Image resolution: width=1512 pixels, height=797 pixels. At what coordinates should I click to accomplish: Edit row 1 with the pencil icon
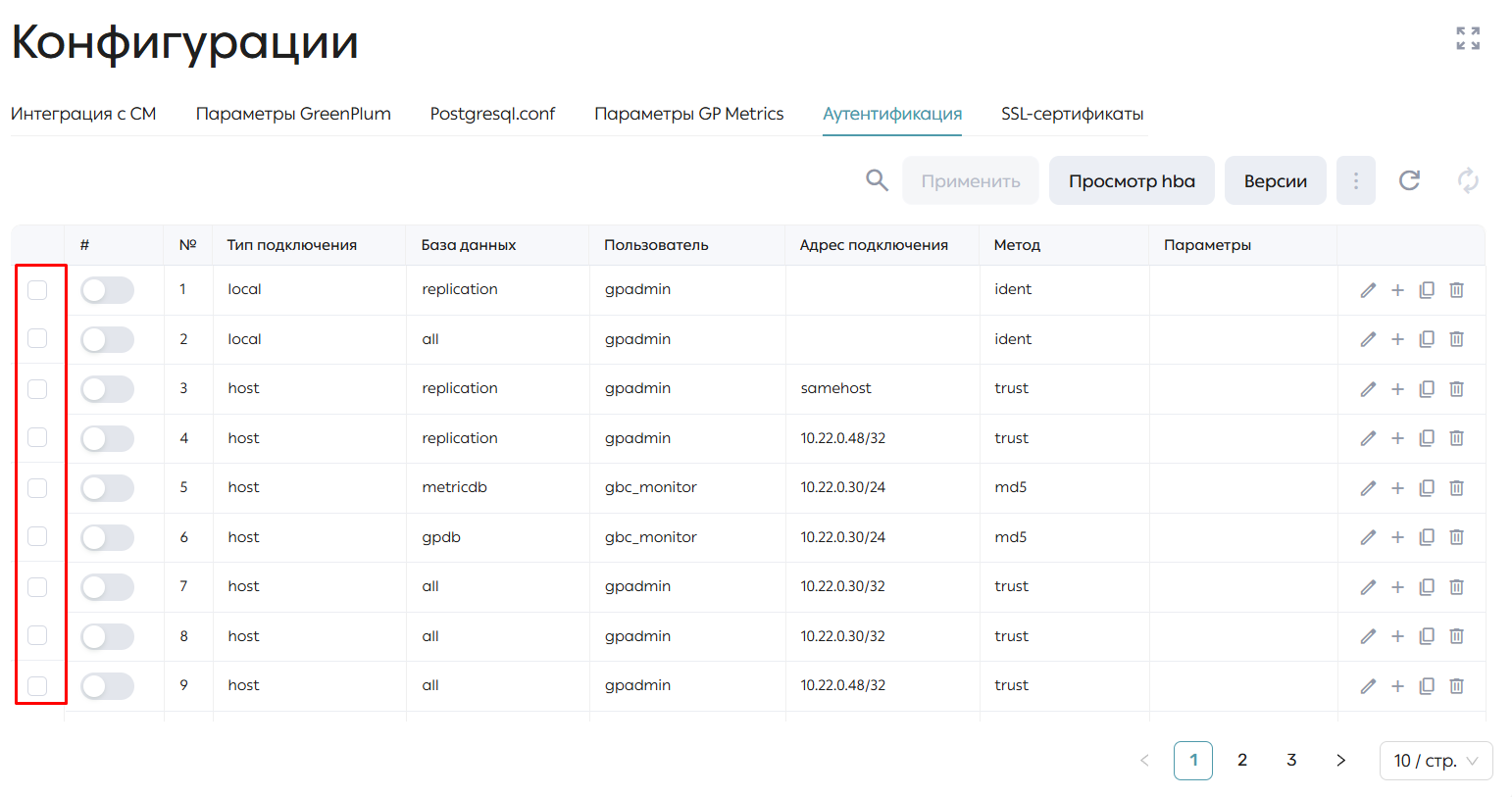coord(1368,290)
